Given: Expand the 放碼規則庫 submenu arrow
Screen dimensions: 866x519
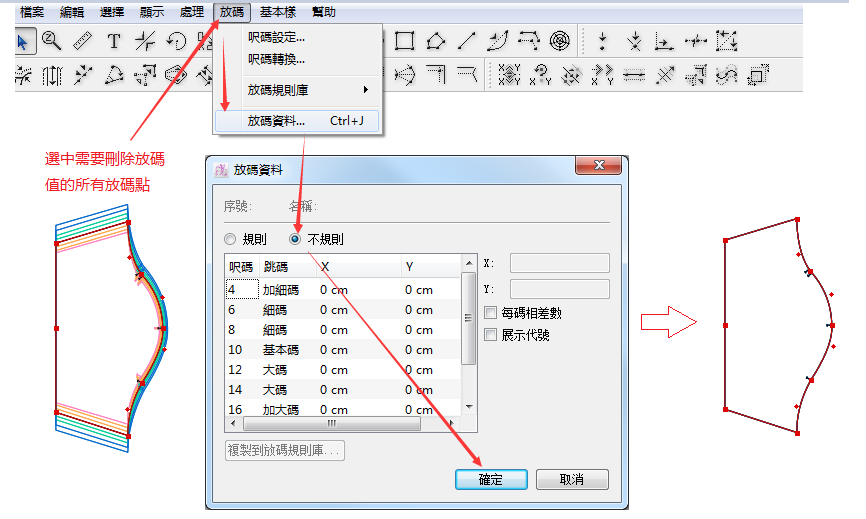Looking at the screenshot, I should 366,89.
